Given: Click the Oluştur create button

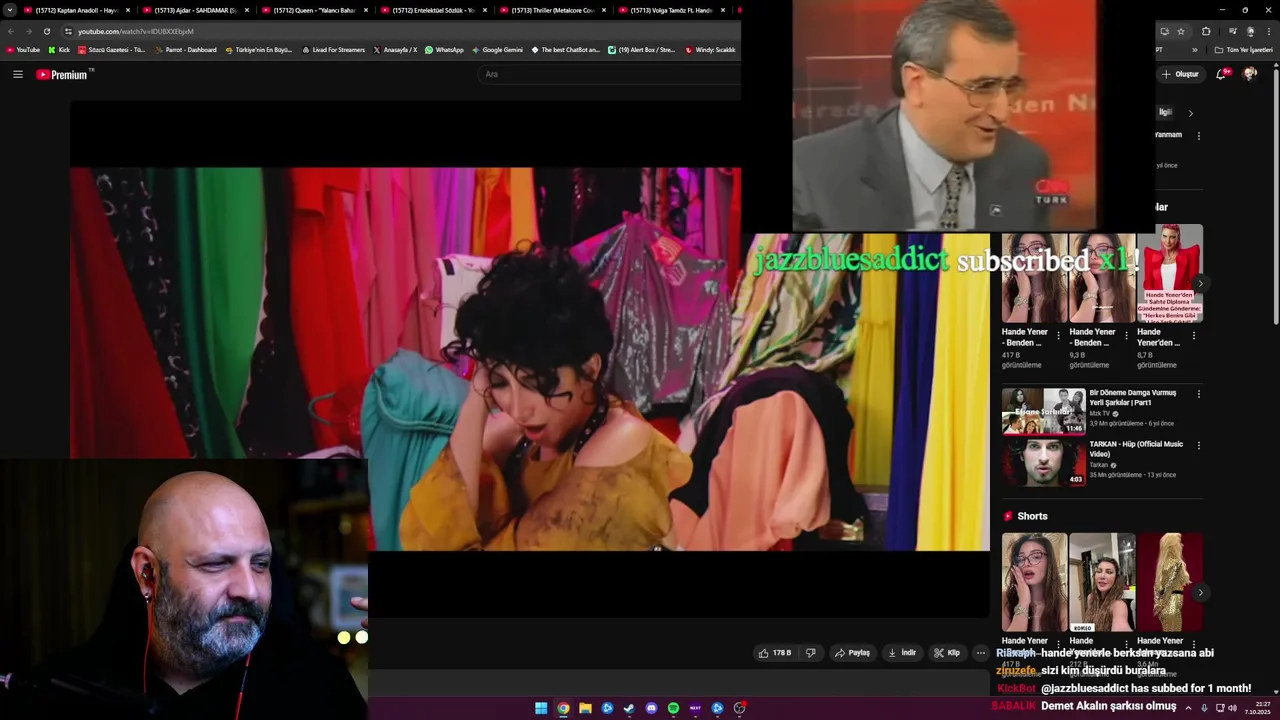Looking at the screenshot, I should click(1180, 74).
